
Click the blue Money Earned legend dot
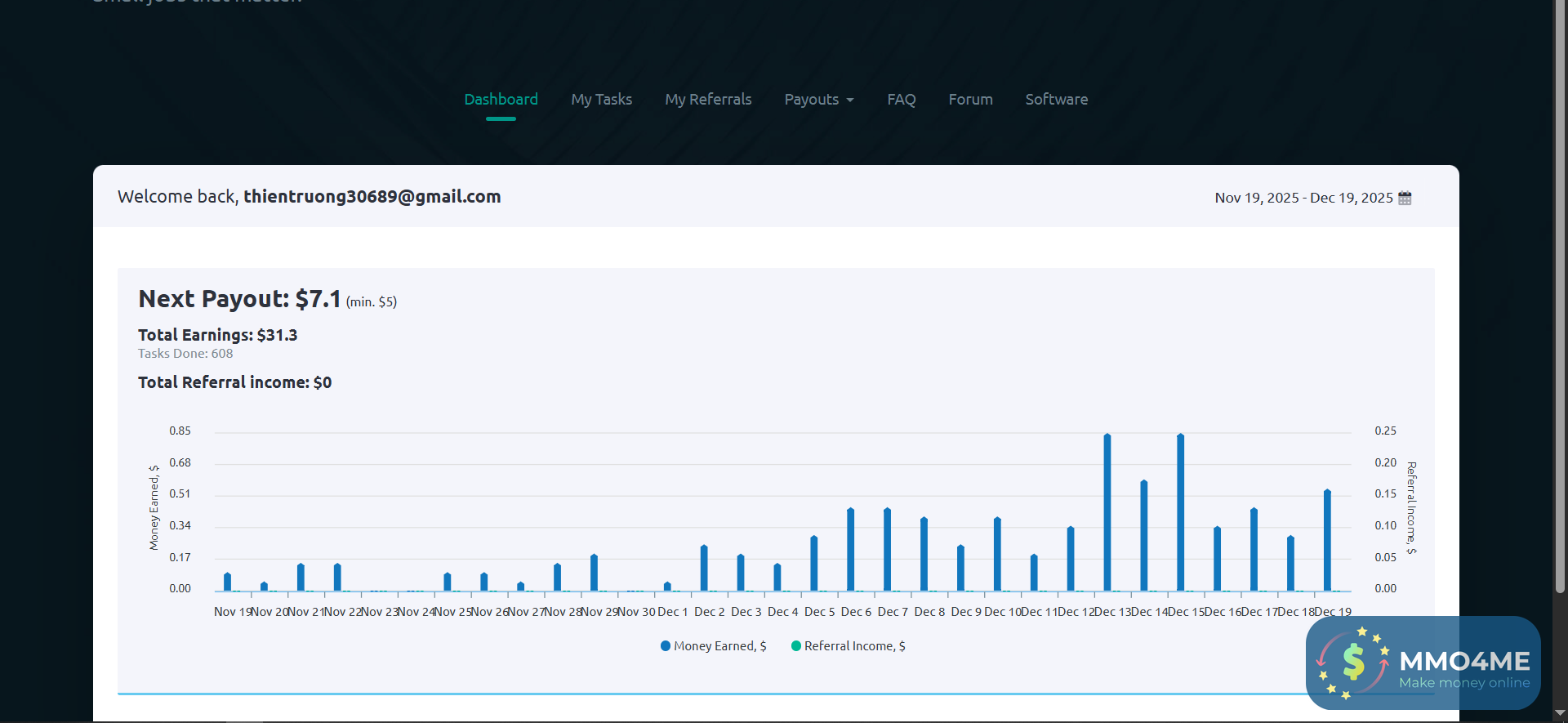tap(666, 646)
